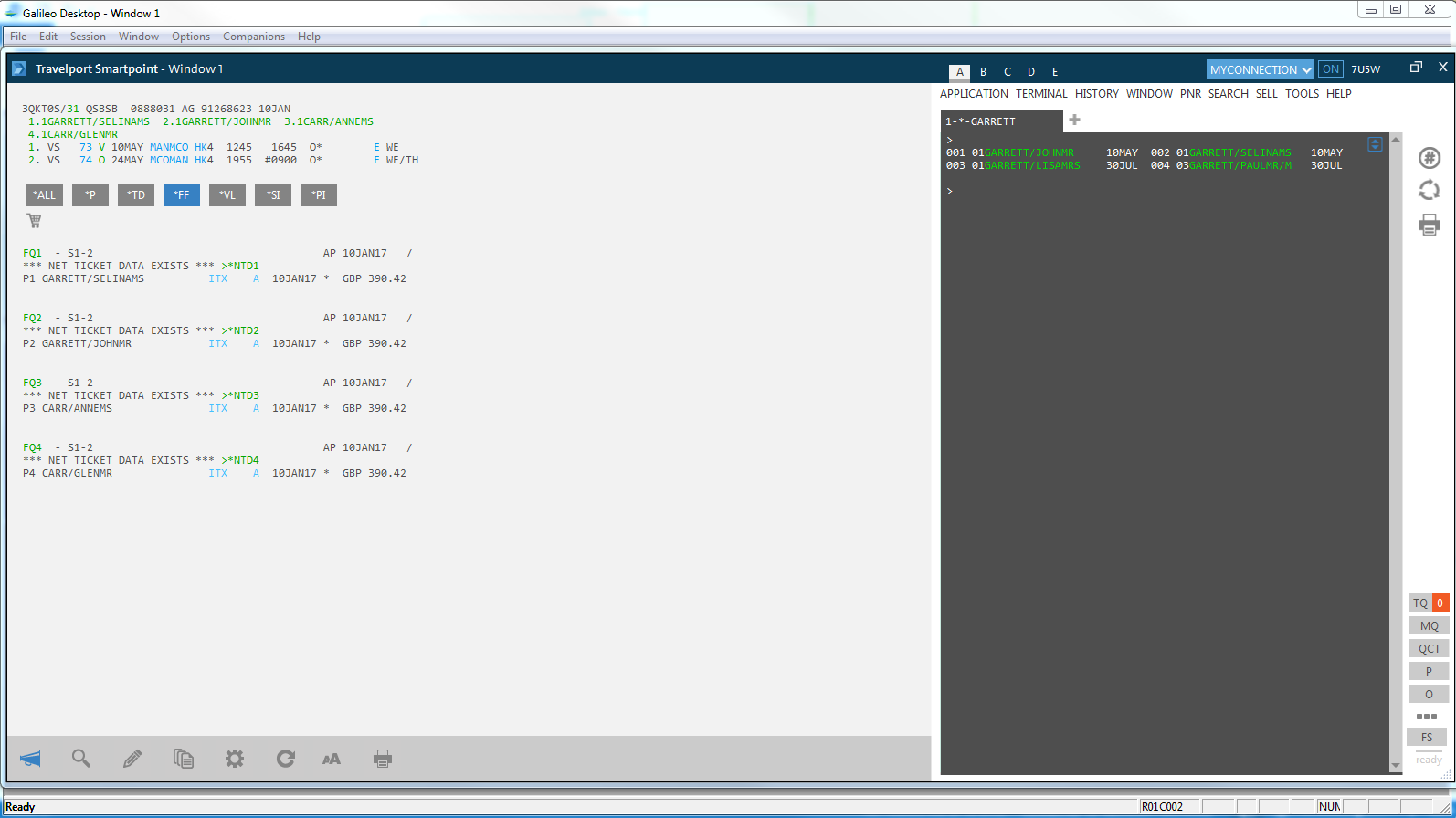Open the Smartpoint APPLICATION menu

pyautogui.click(x=974, y=94)
